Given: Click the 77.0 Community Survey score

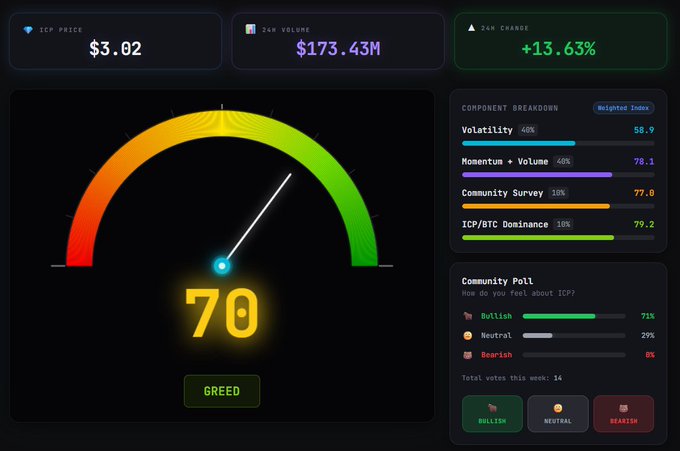Looking at the screenshot, I should point(644,193).
